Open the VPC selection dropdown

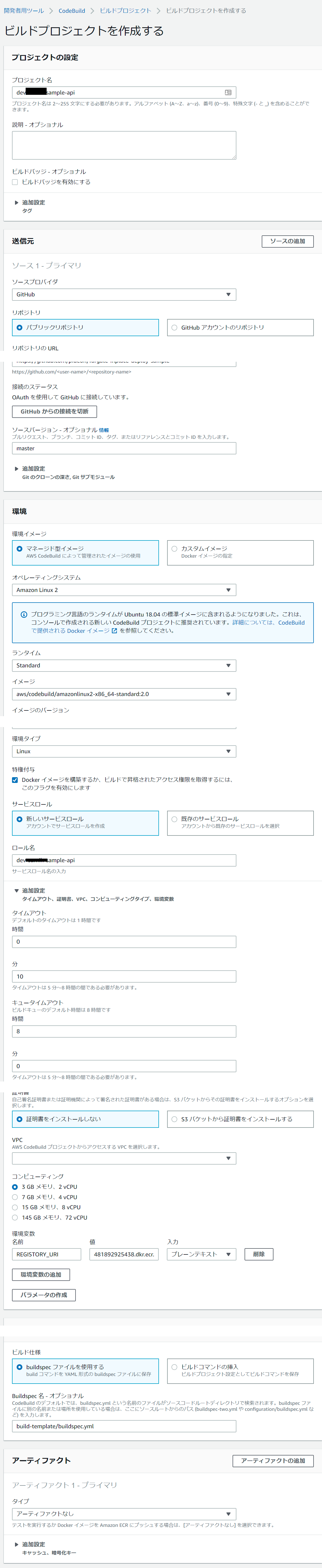pos(124,1158)
